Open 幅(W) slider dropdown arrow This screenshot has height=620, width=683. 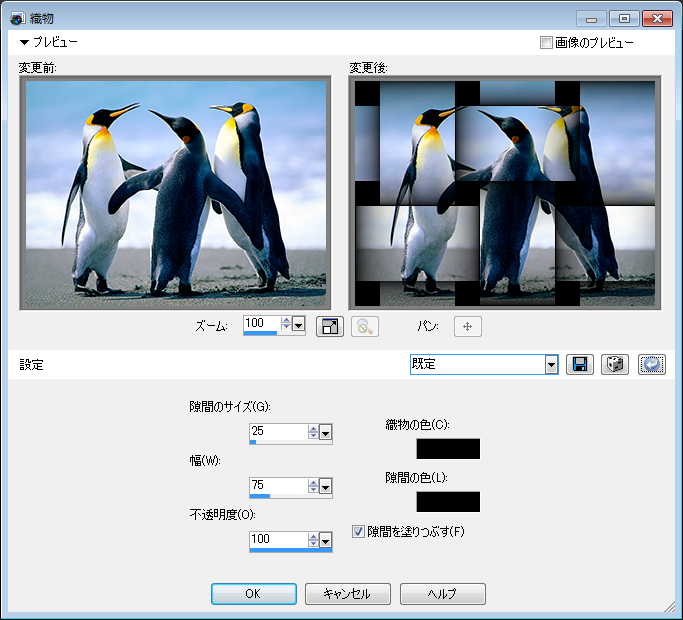[x=325, y=486]
